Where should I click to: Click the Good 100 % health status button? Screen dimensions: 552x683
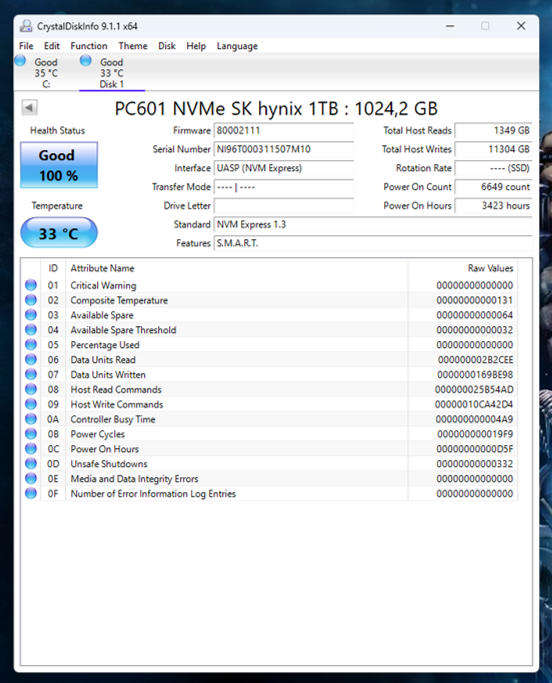click(x=59, y=165)
